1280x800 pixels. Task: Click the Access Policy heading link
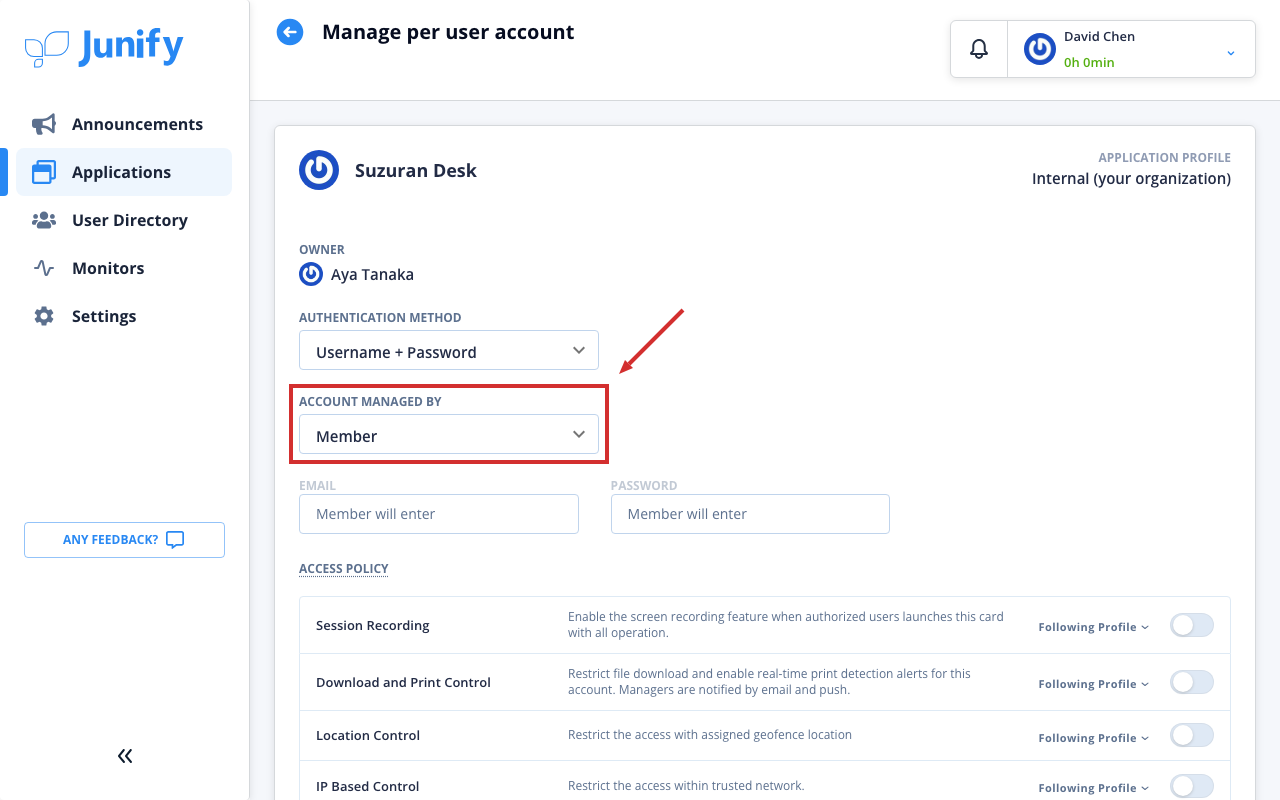(344, 569)
